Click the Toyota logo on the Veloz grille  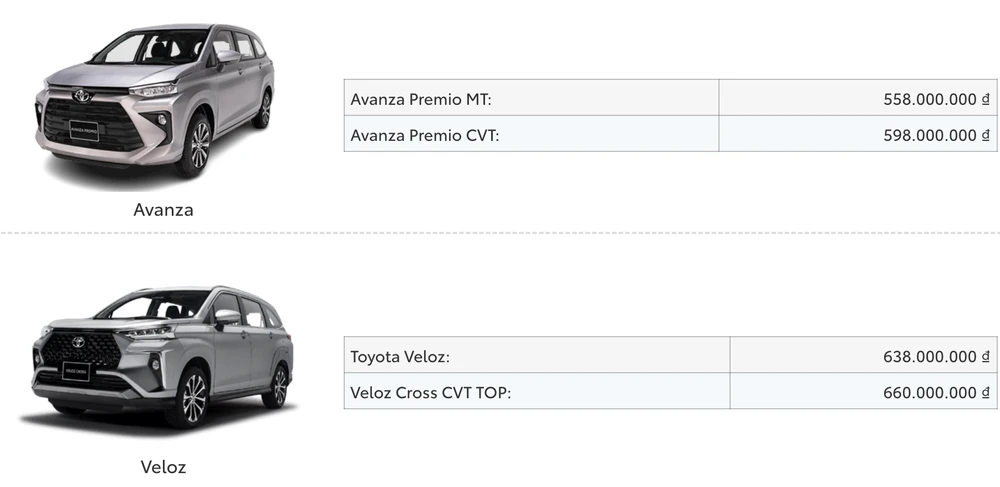pyautogui.click(x=77, y=342)
